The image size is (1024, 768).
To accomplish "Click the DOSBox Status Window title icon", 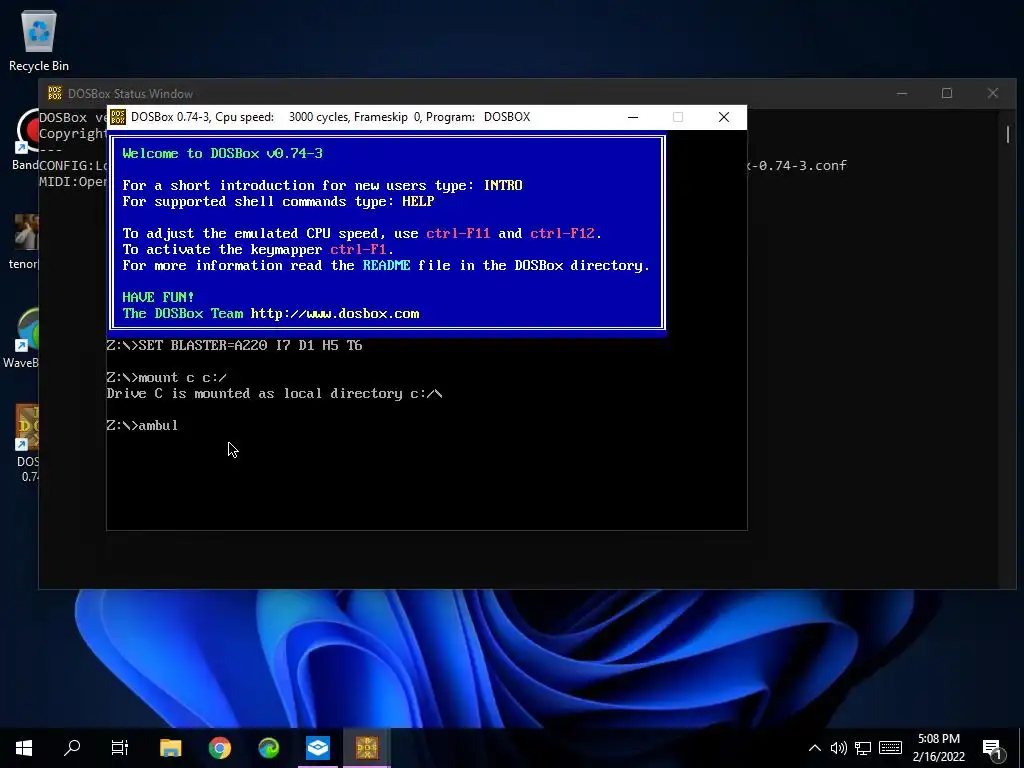I will point(55,93).
